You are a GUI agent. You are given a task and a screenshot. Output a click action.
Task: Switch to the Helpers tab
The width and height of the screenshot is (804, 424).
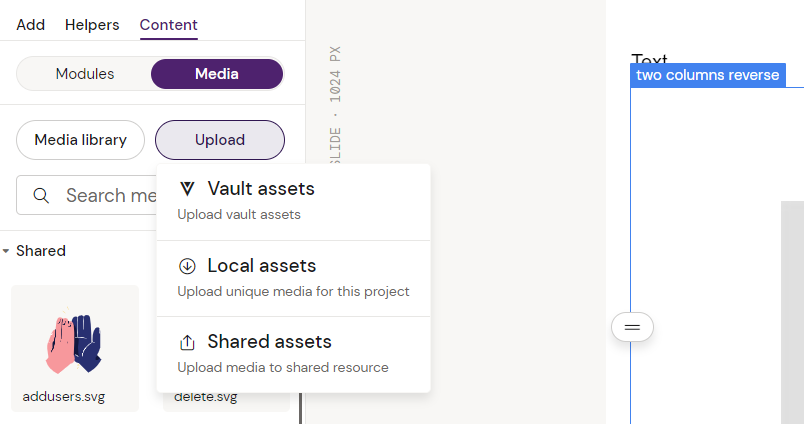[x=92, y=25]
